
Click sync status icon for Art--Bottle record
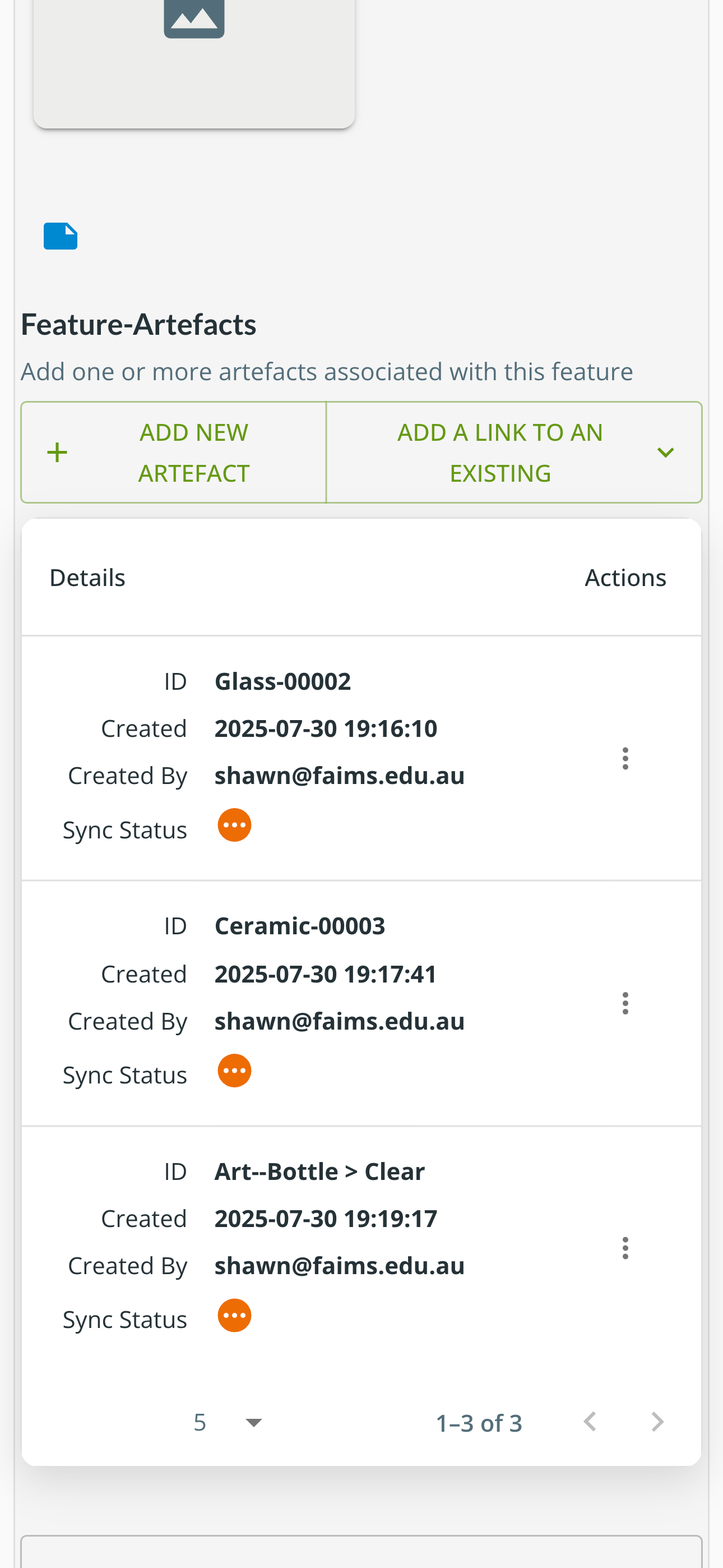234,1316
